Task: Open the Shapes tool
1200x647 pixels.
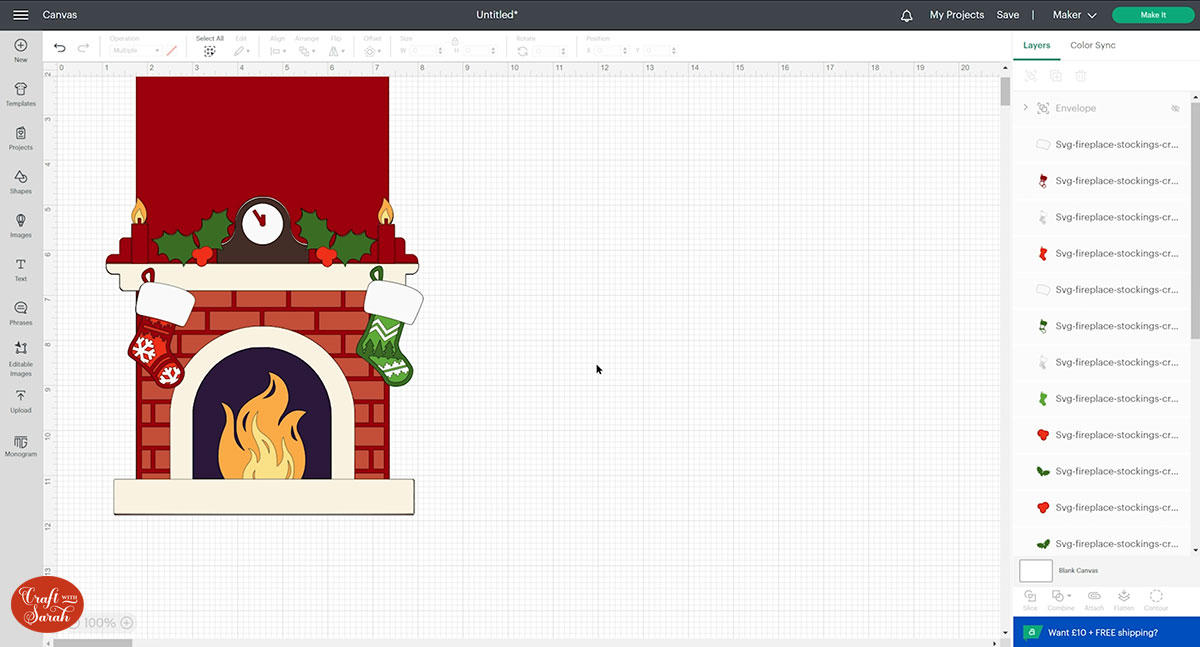Action: pos(20,181)
